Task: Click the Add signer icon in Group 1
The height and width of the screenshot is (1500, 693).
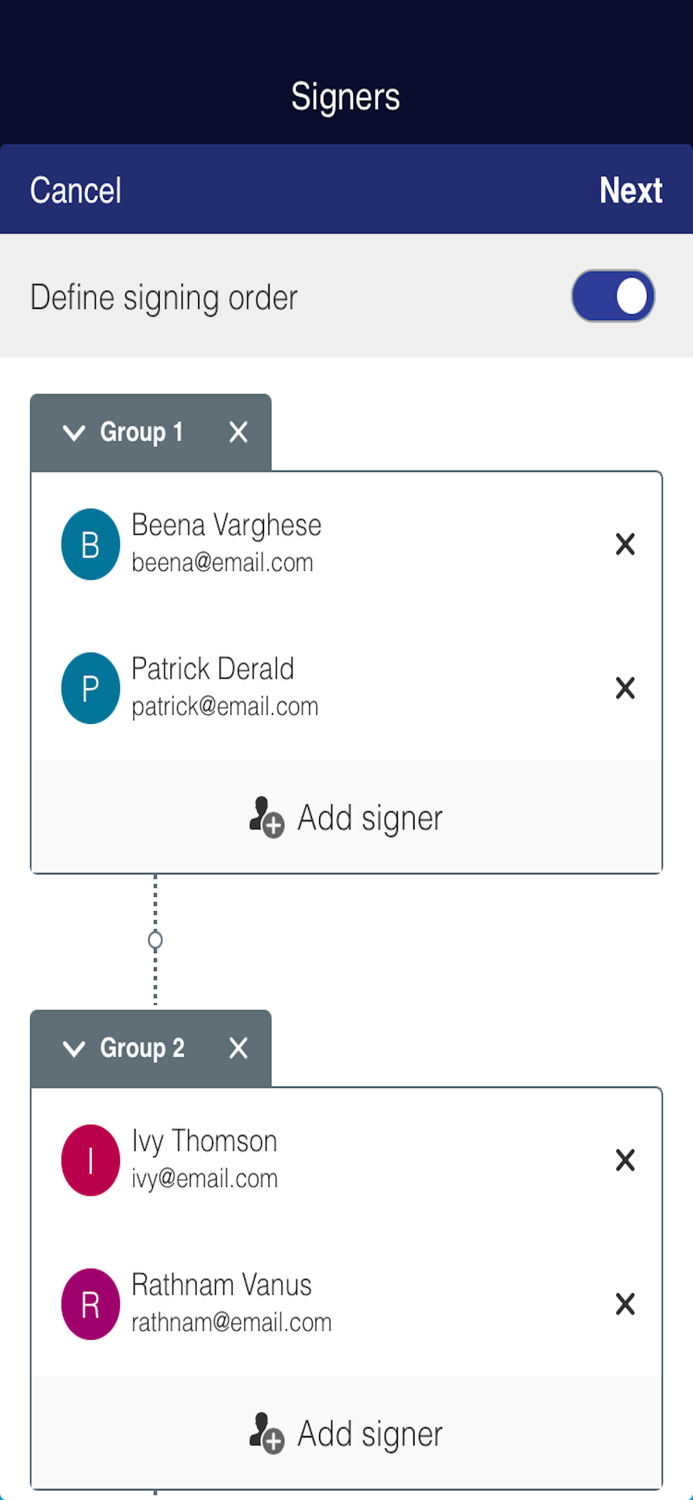Action: pyautogui.click(x=265, y=818)
